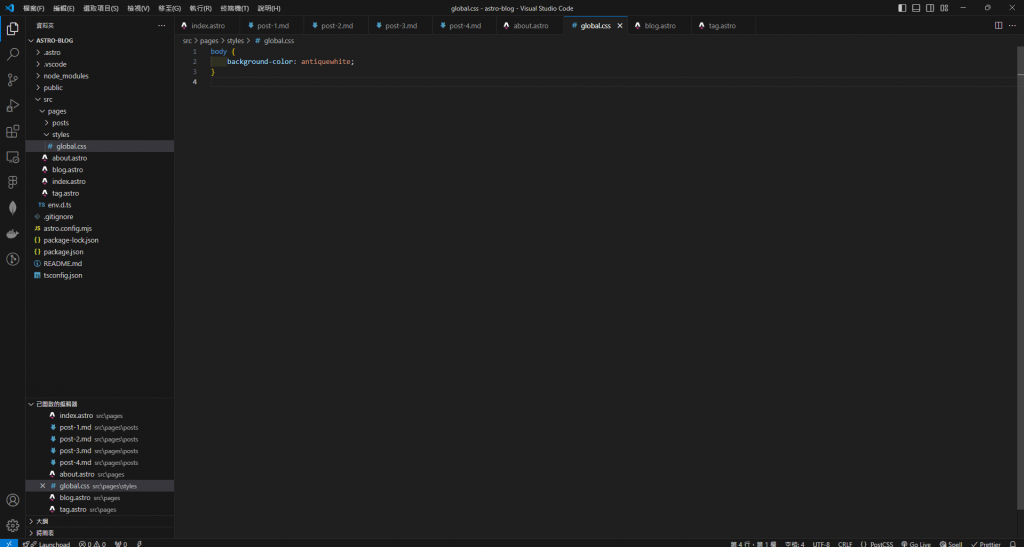Viewport: 1024px width, 547px height.
Task: Collapse the src folder
Action: [x=100, y=99]
